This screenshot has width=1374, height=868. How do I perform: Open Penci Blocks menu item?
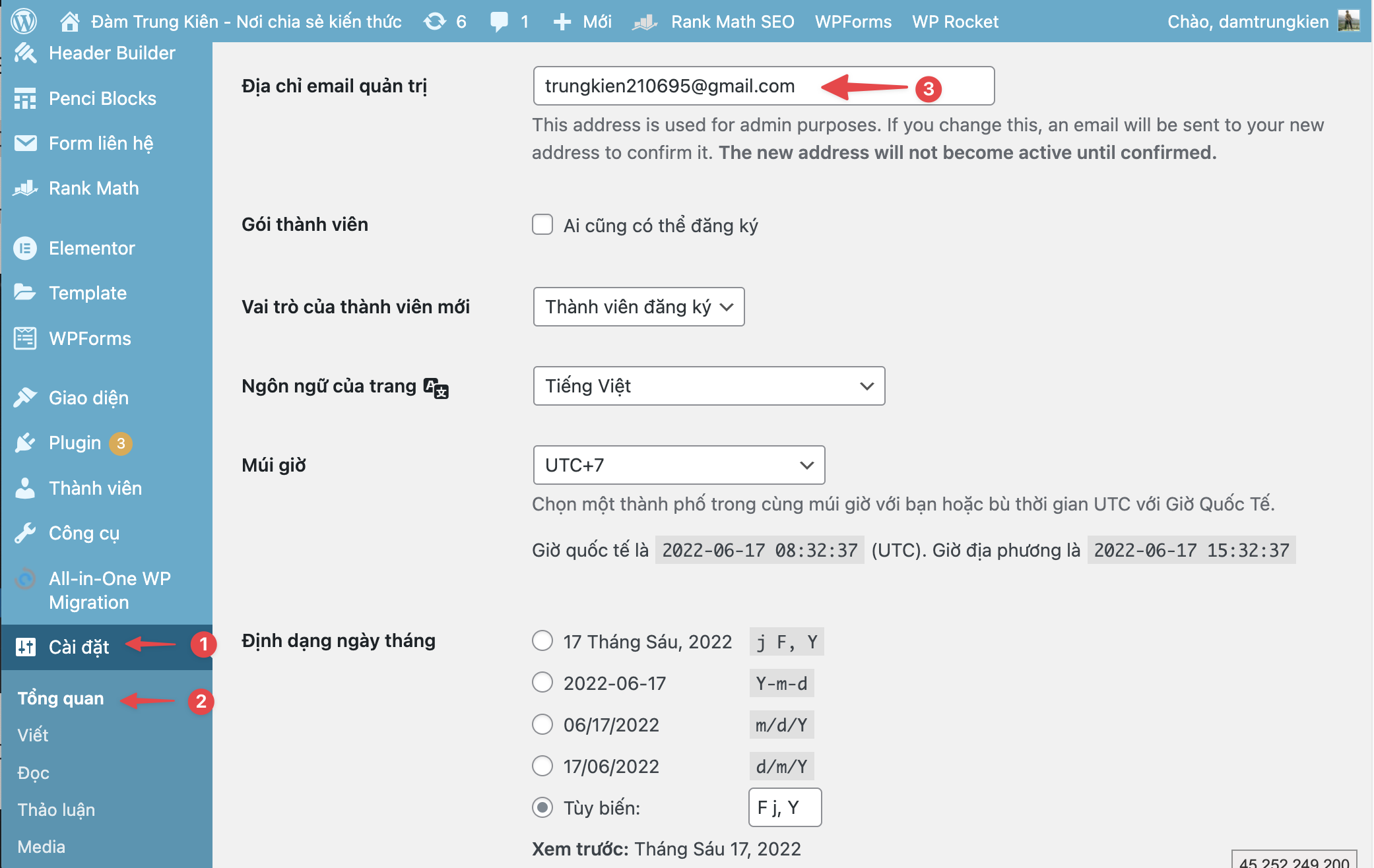pyautogui.click(x=102, y=98)
